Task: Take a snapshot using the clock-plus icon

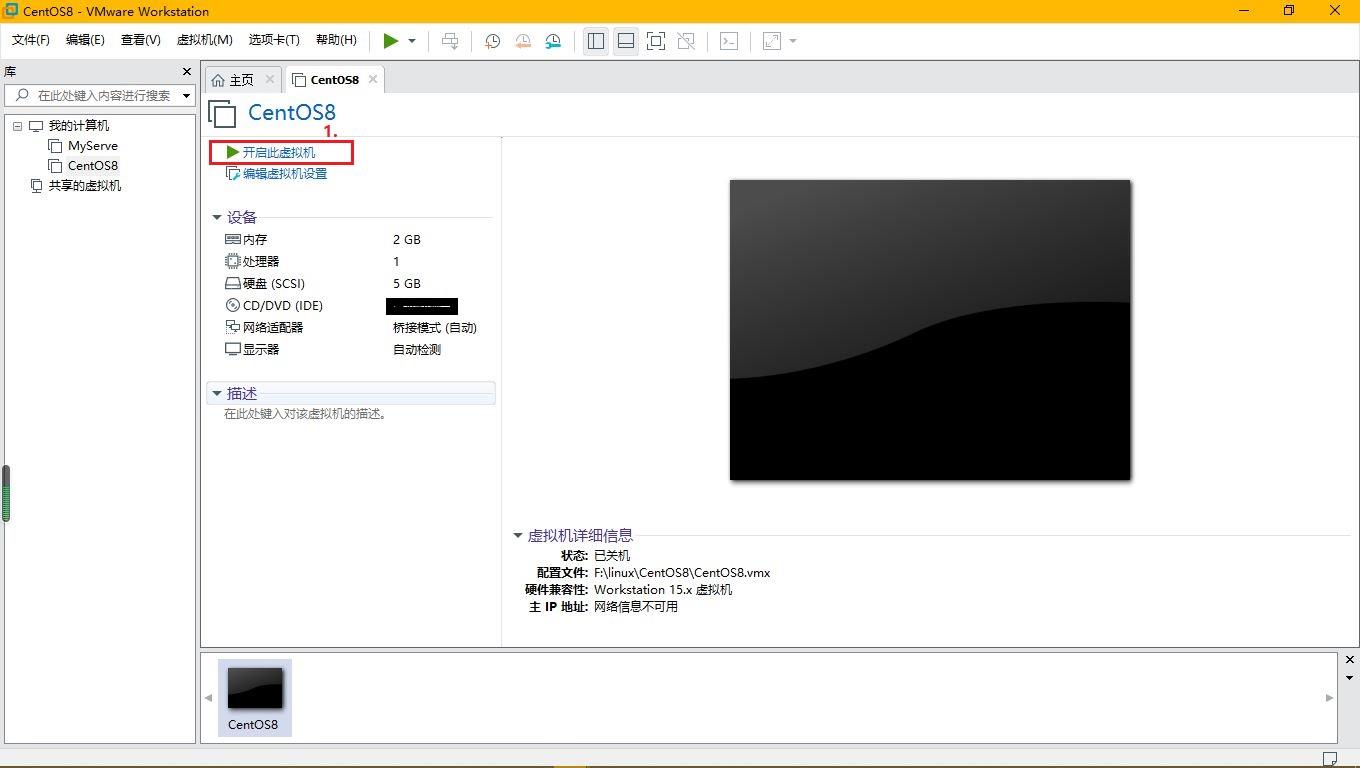Action: click(492, 41)
